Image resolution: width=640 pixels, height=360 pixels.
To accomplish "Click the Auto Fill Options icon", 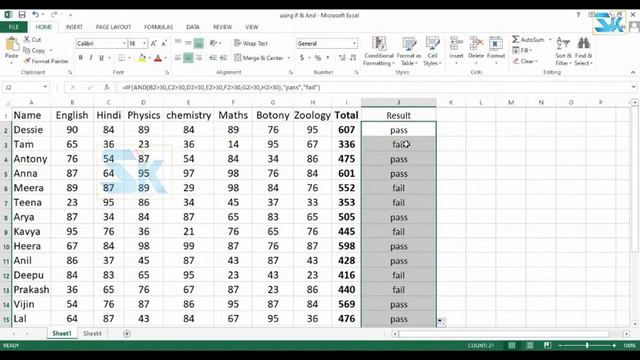I will tap(441, 322).
